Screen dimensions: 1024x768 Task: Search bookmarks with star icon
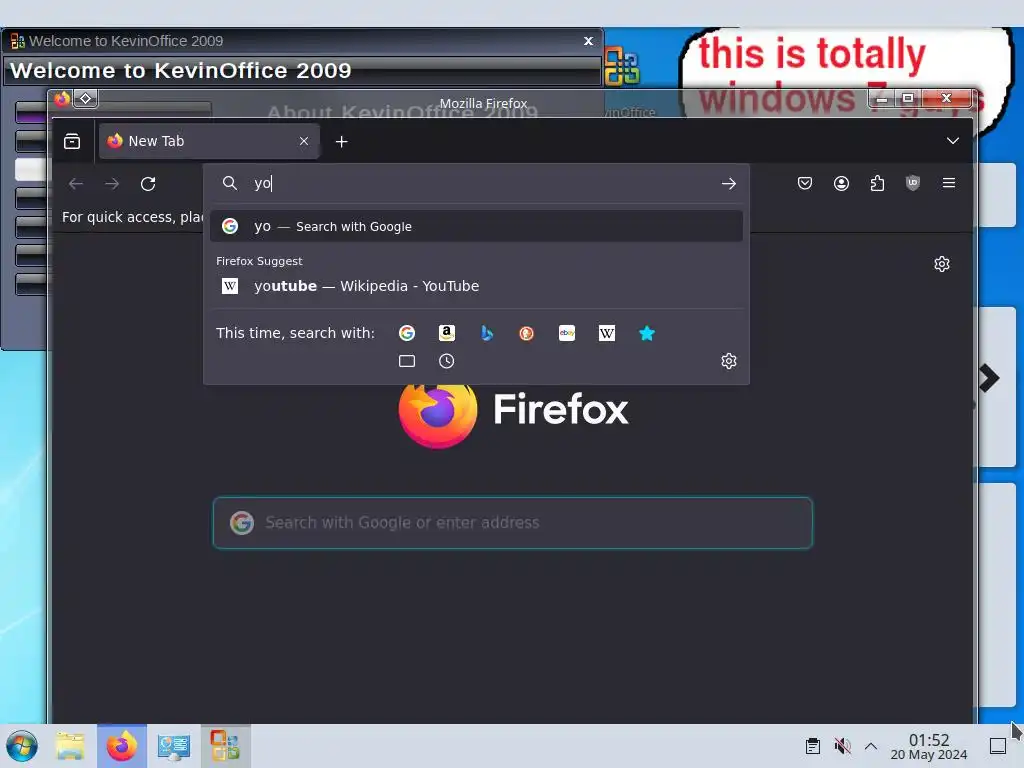(647, 333)
